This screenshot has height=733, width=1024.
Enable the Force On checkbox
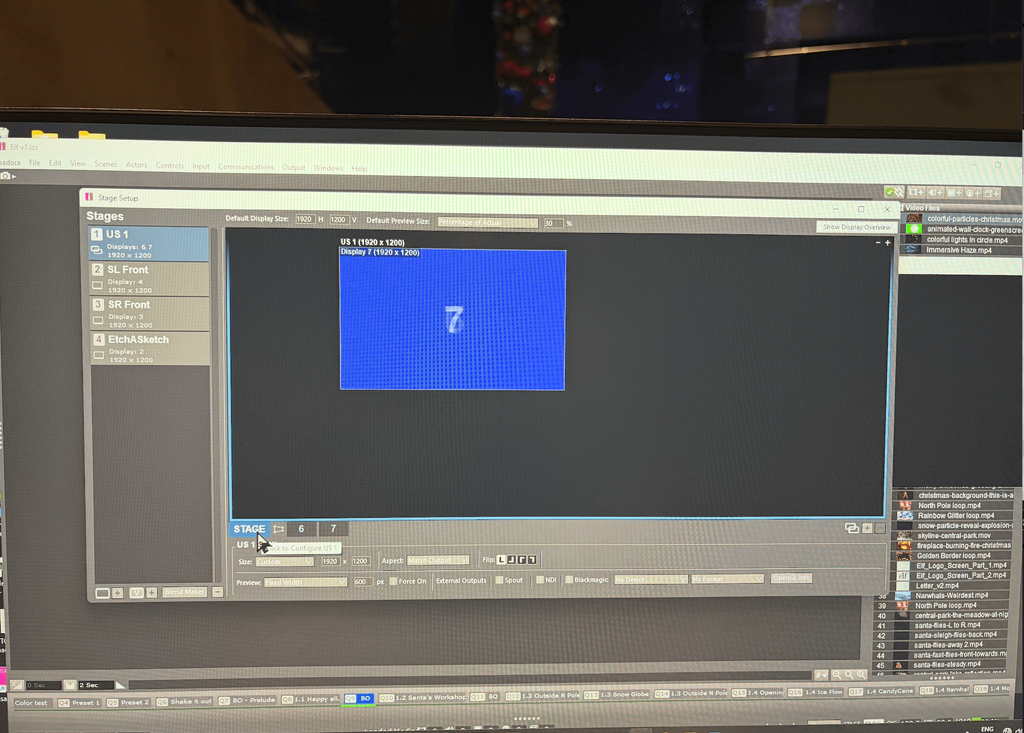tap(393, 581)
